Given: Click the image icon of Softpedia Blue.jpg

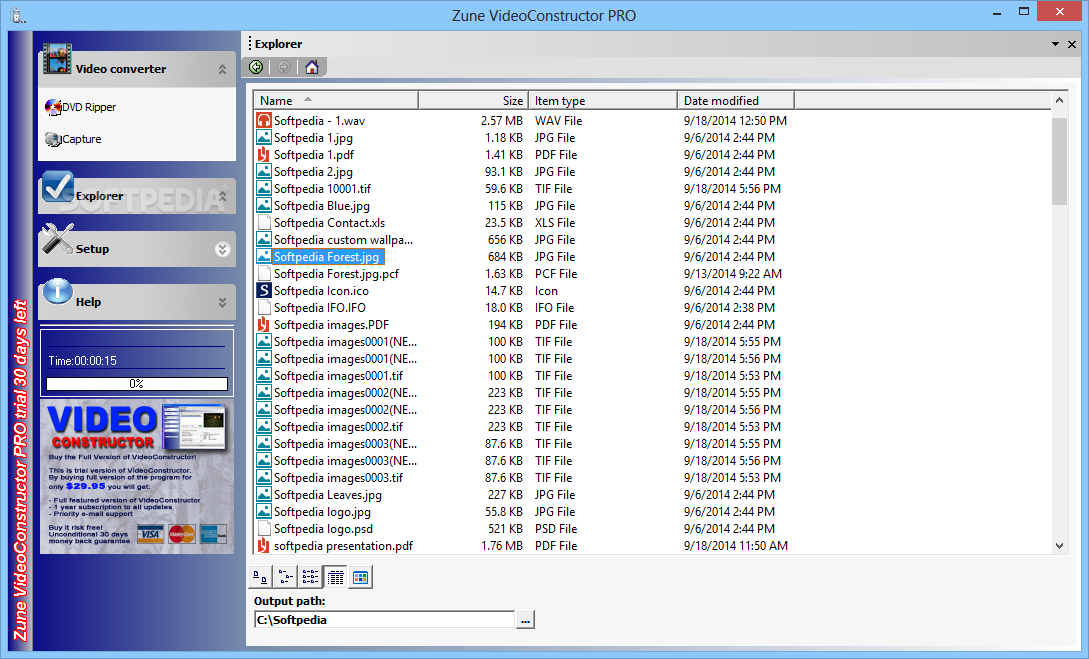Looking at the screenshot, I should coord(264,206).
